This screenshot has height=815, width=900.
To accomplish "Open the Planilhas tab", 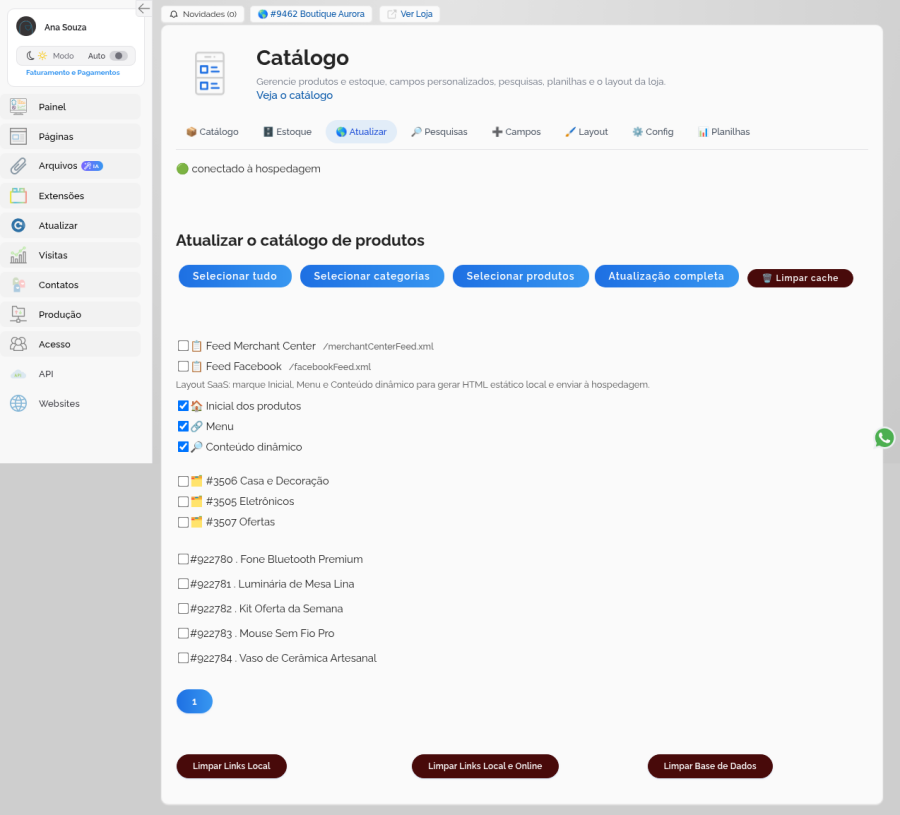I will [723, 131].
